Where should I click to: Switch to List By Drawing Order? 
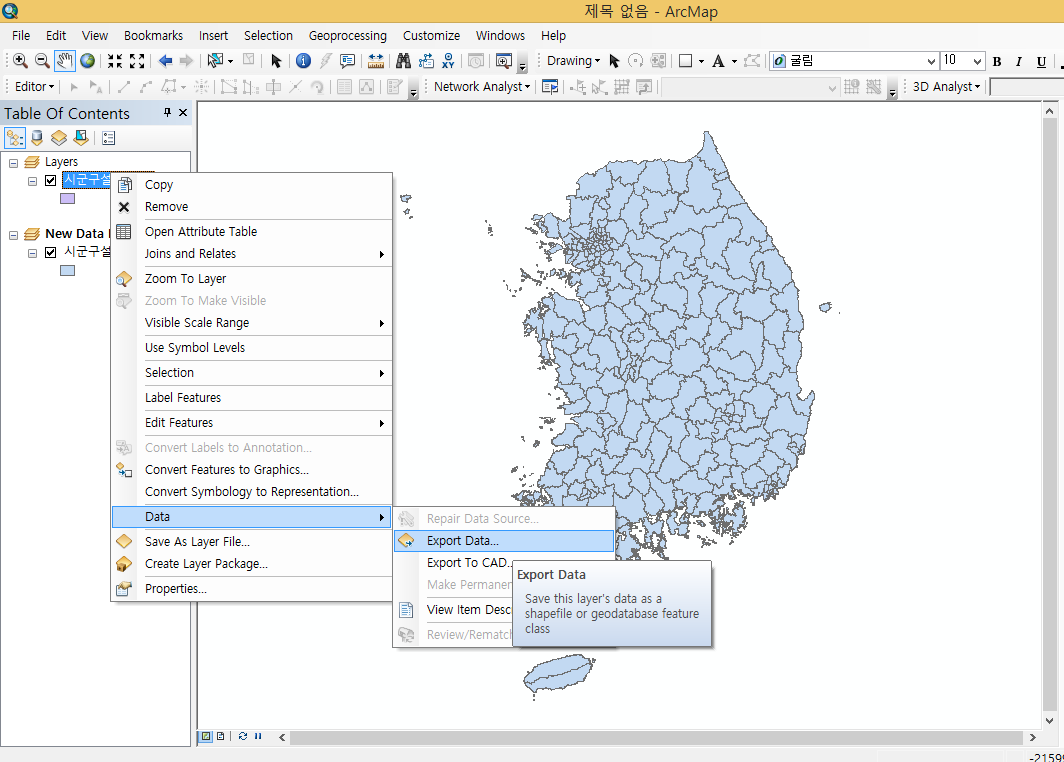(x=15, y=138)
